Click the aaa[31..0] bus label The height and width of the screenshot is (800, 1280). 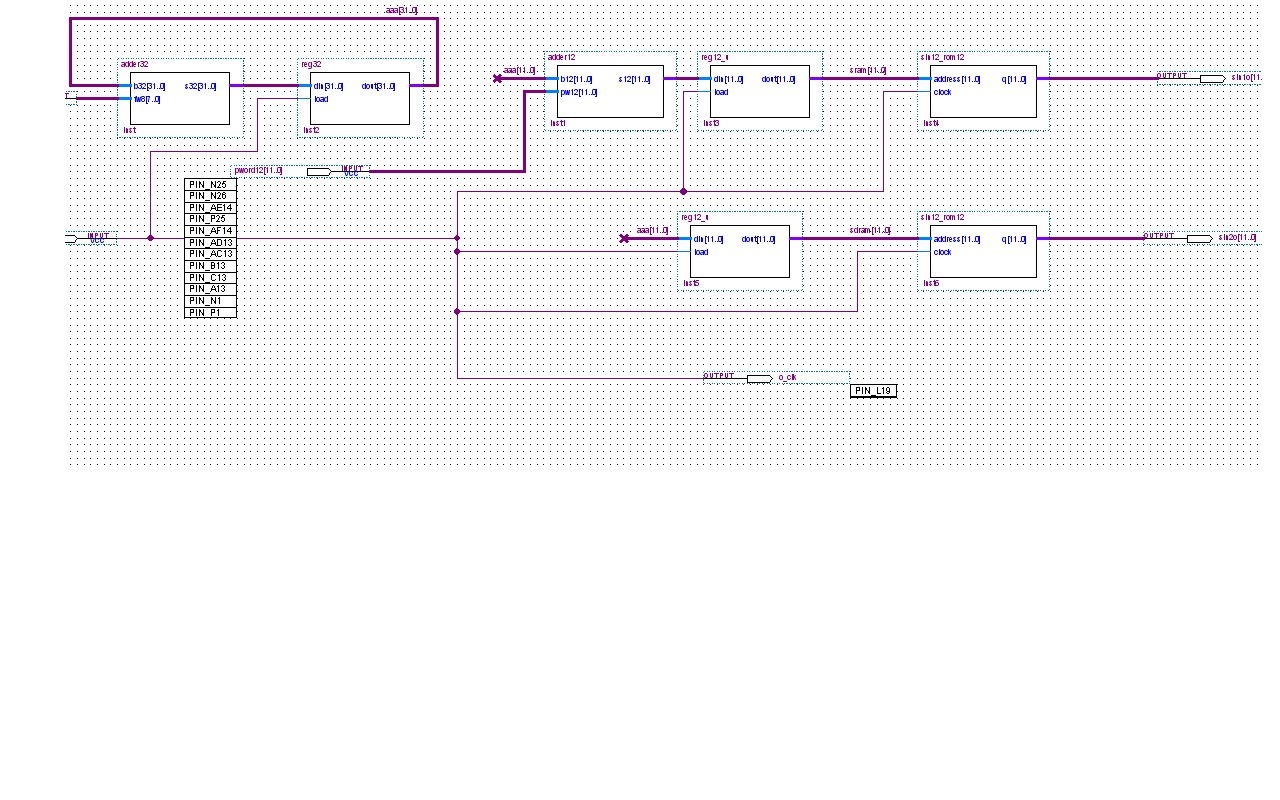pyautogui.click(x=401, y=10)
